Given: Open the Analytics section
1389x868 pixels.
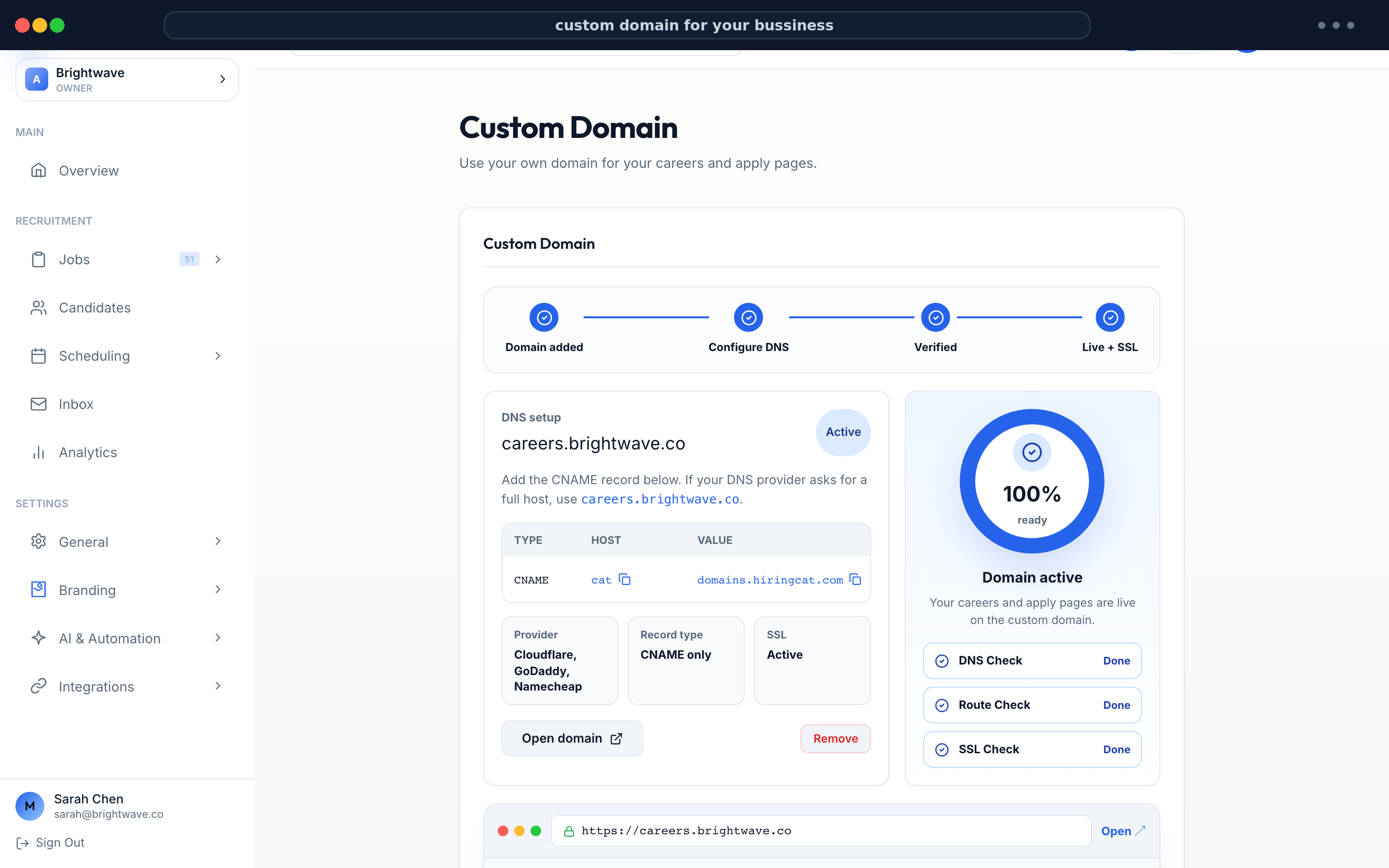Looking at the screenshot, I should (127, 452).
